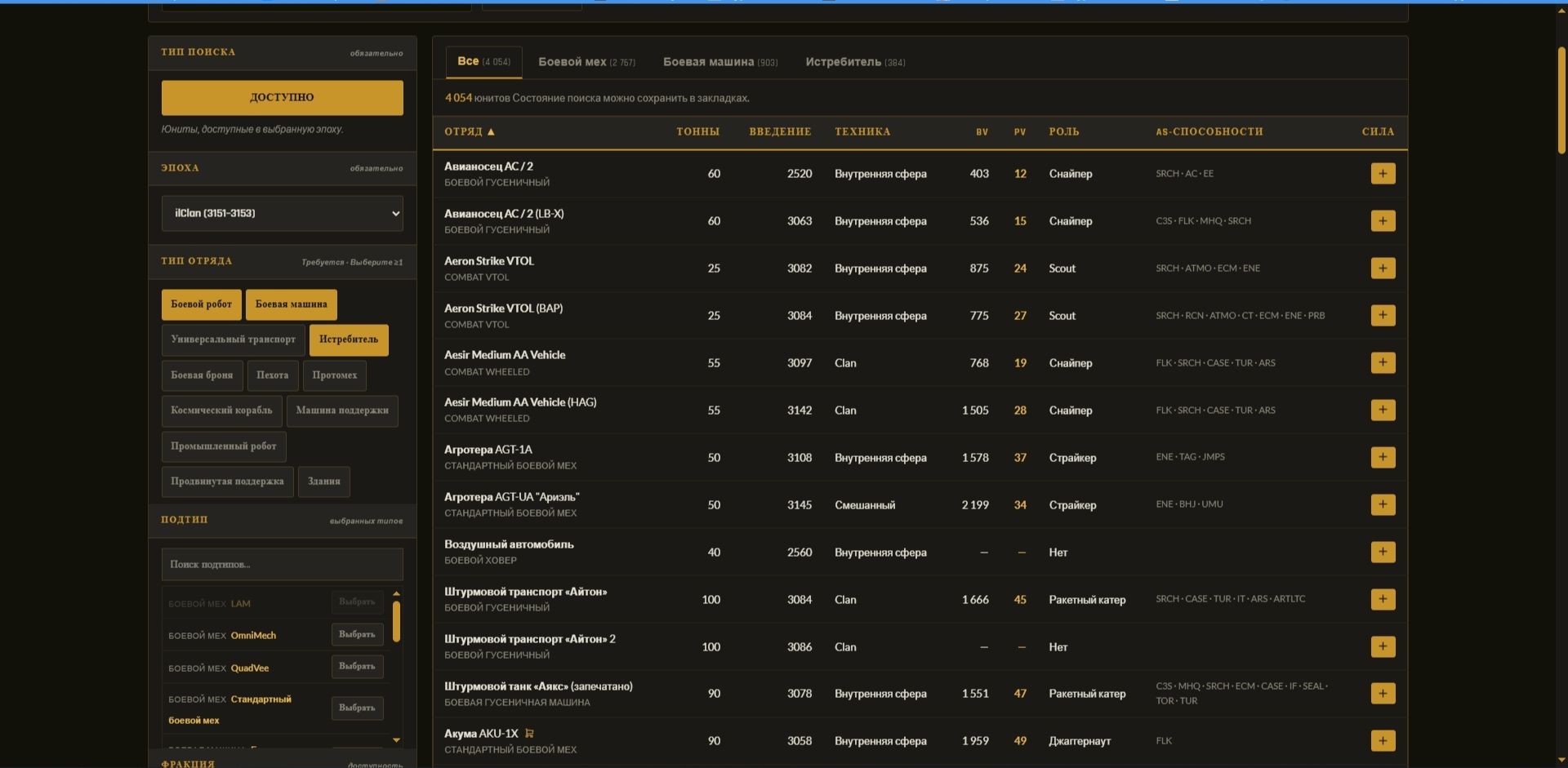Click the subtype list scrollbar thumb
Screen dimensions: 1568x768
click(396, 621)
